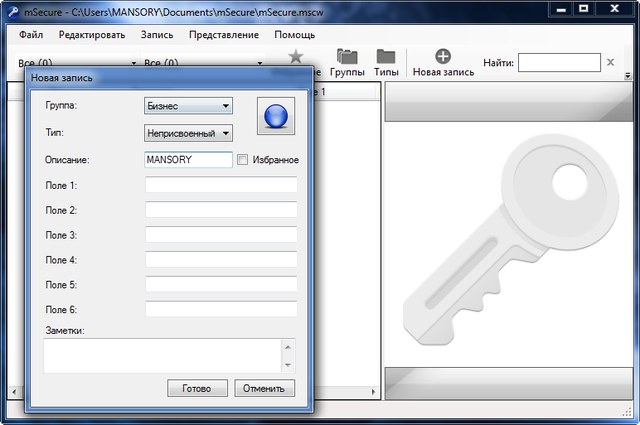Click into the Найти search field

point(559,62)
